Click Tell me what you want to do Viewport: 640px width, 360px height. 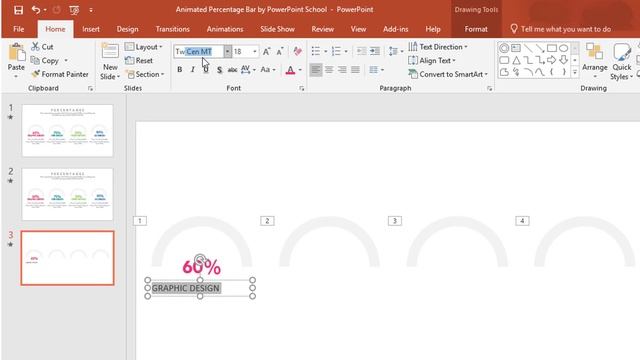566,29
